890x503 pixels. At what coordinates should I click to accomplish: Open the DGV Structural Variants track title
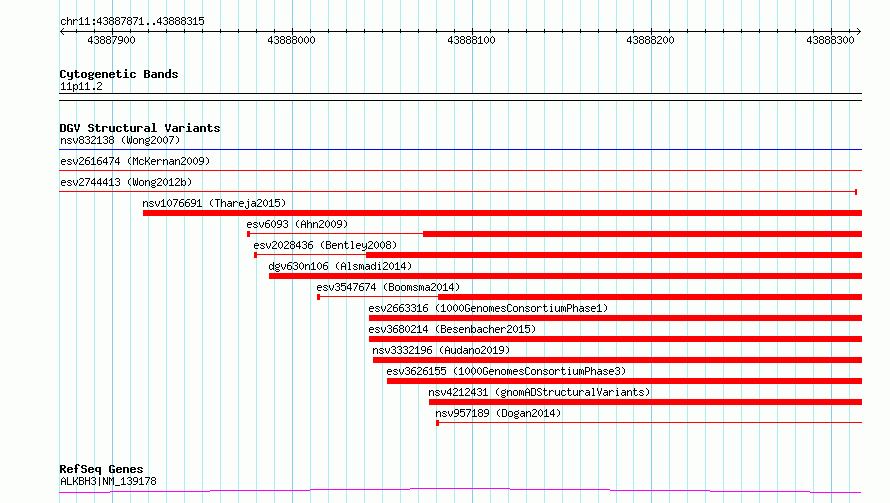point(140,128)
